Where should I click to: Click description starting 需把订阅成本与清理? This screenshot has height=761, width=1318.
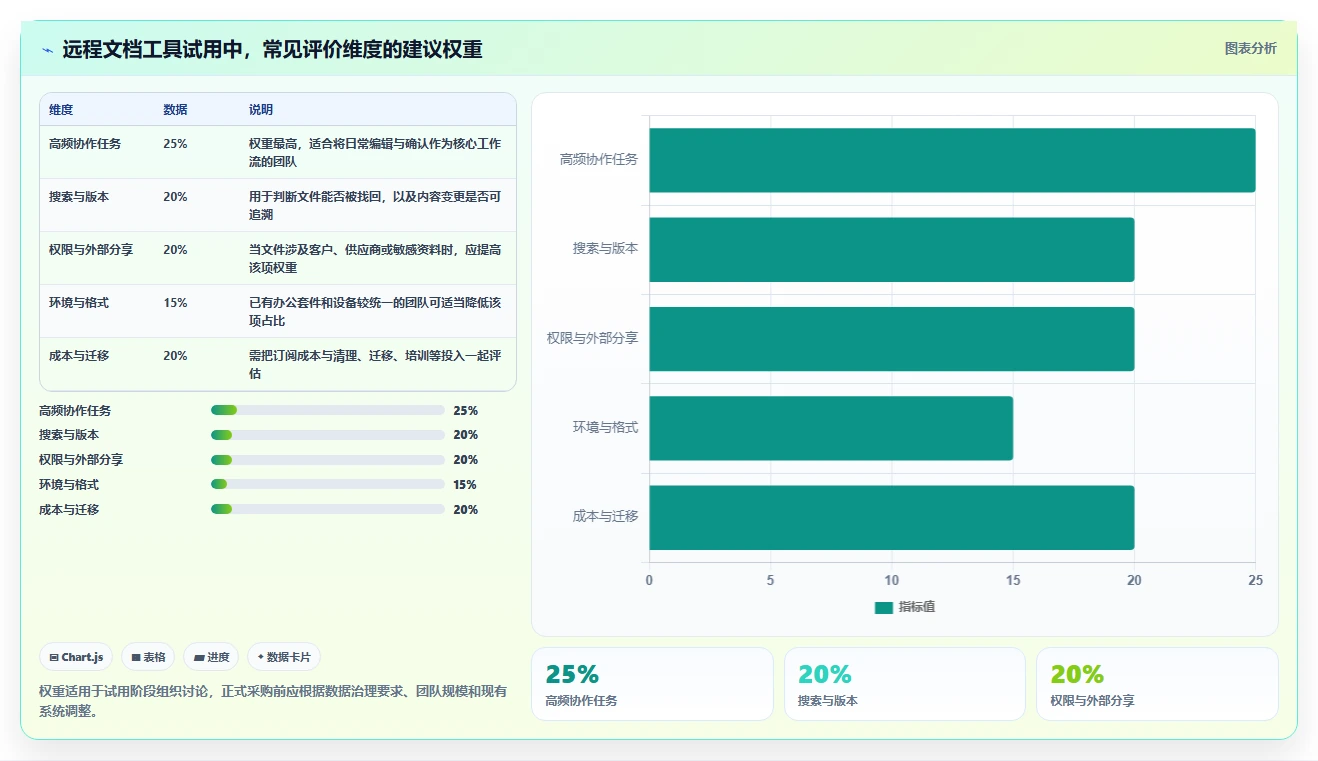tap(375, 365)
